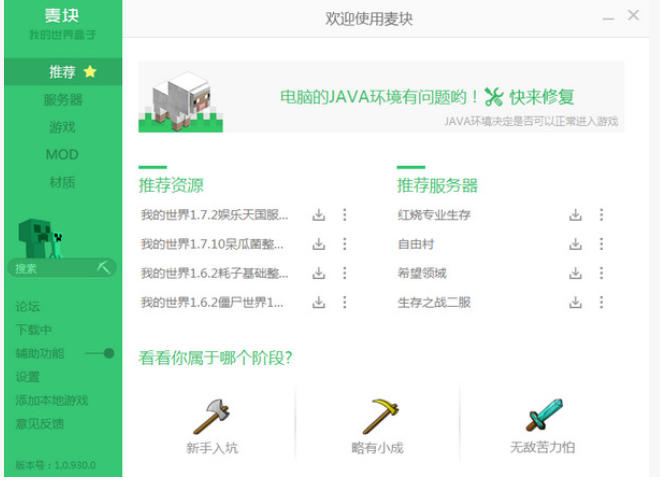Image resolution: width=660 pixels, height=489 pixels.
Task: Open more options for 我的世界1.7.2娱乐天国服
Action: [345, 215]
